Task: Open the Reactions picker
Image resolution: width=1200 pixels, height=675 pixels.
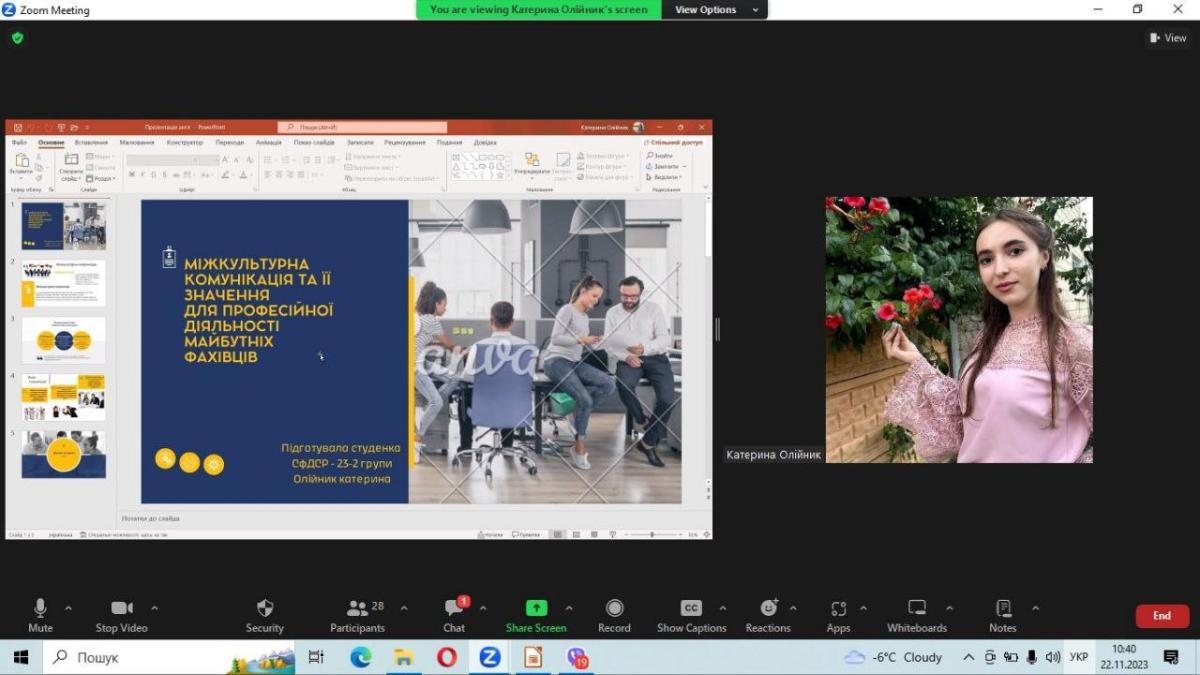Action: click(768, 615)
